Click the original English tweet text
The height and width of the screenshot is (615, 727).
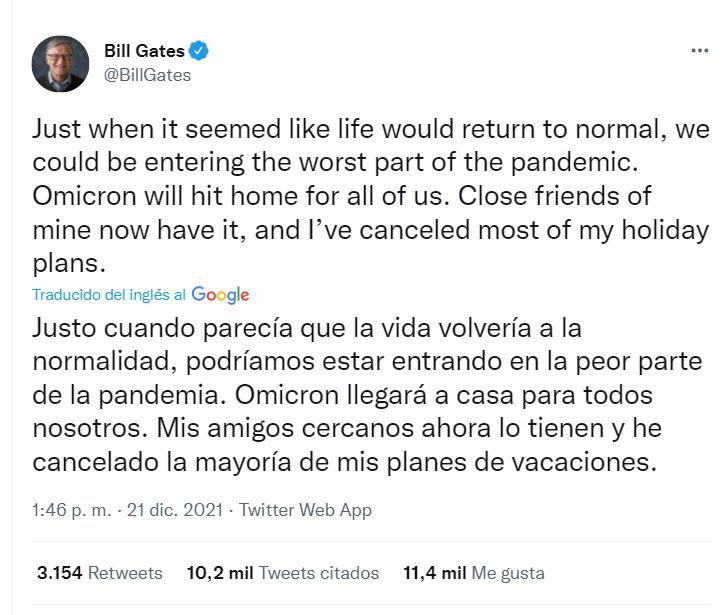(370, 196)
